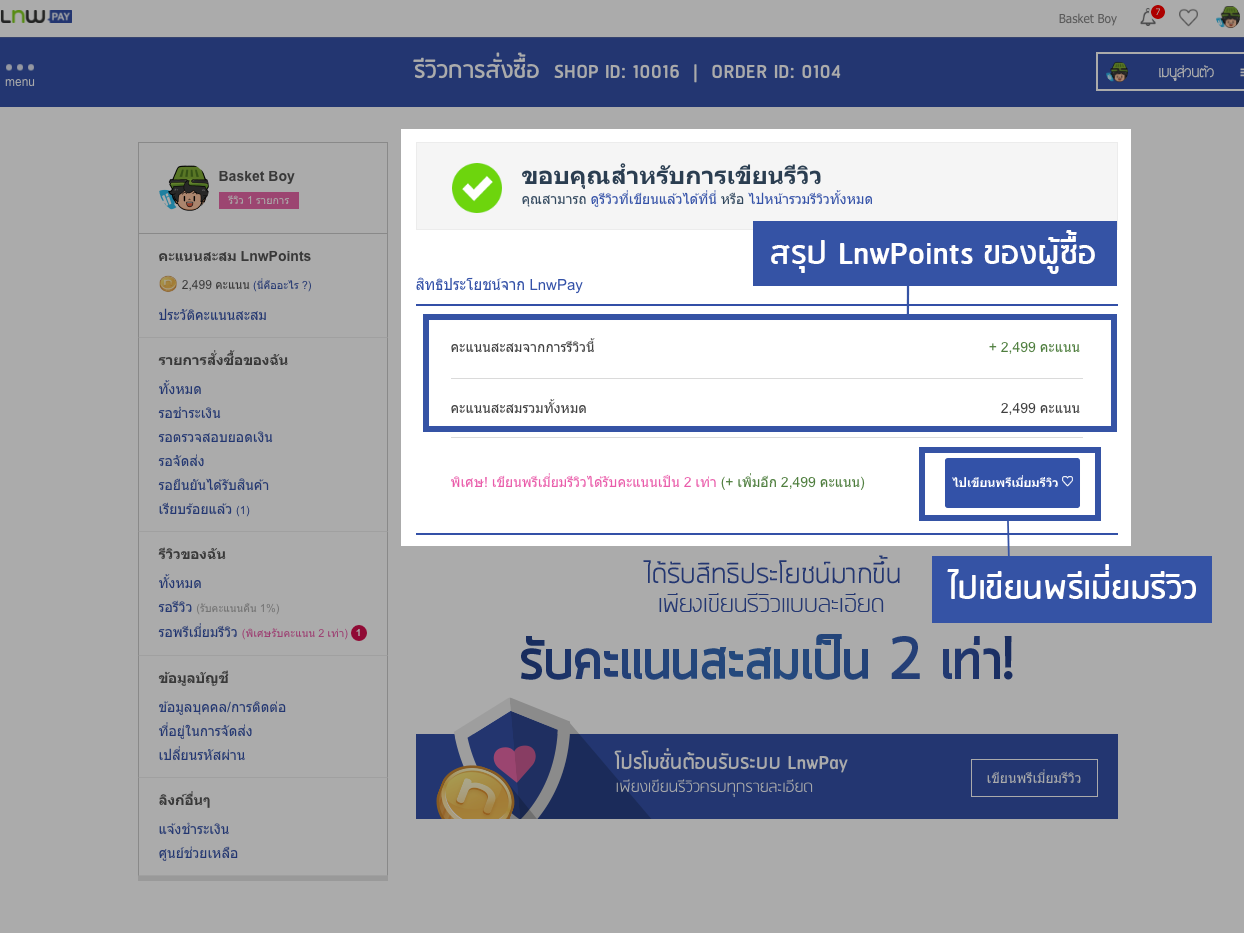Click the นี่คืออะไร help link
This screenshot has width=1244, height=933.
pyautogui.click(x=282, y=285)
